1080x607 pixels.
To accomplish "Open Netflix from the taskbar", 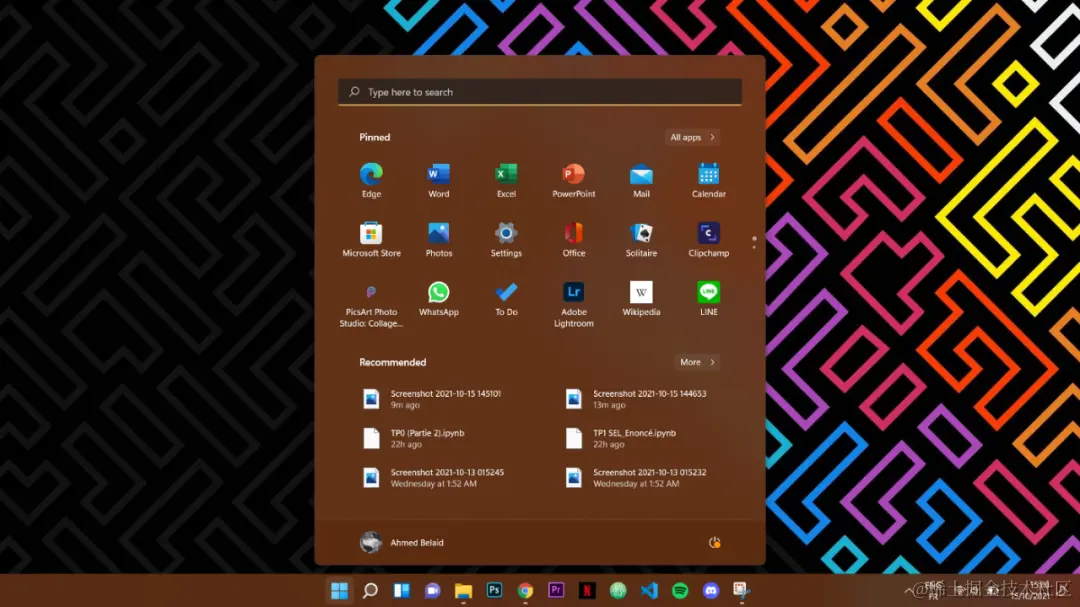I will tap(587, 590).
